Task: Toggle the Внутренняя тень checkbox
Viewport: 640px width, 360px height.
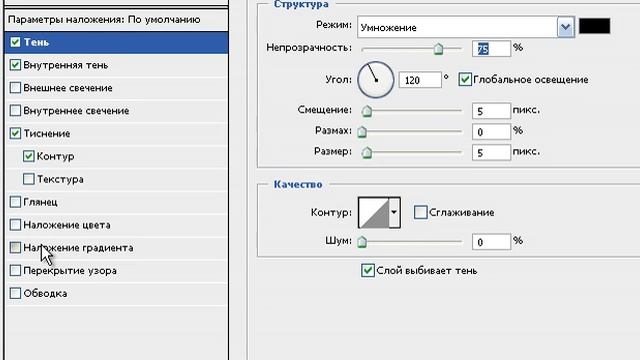Action: tap(15, 65)
